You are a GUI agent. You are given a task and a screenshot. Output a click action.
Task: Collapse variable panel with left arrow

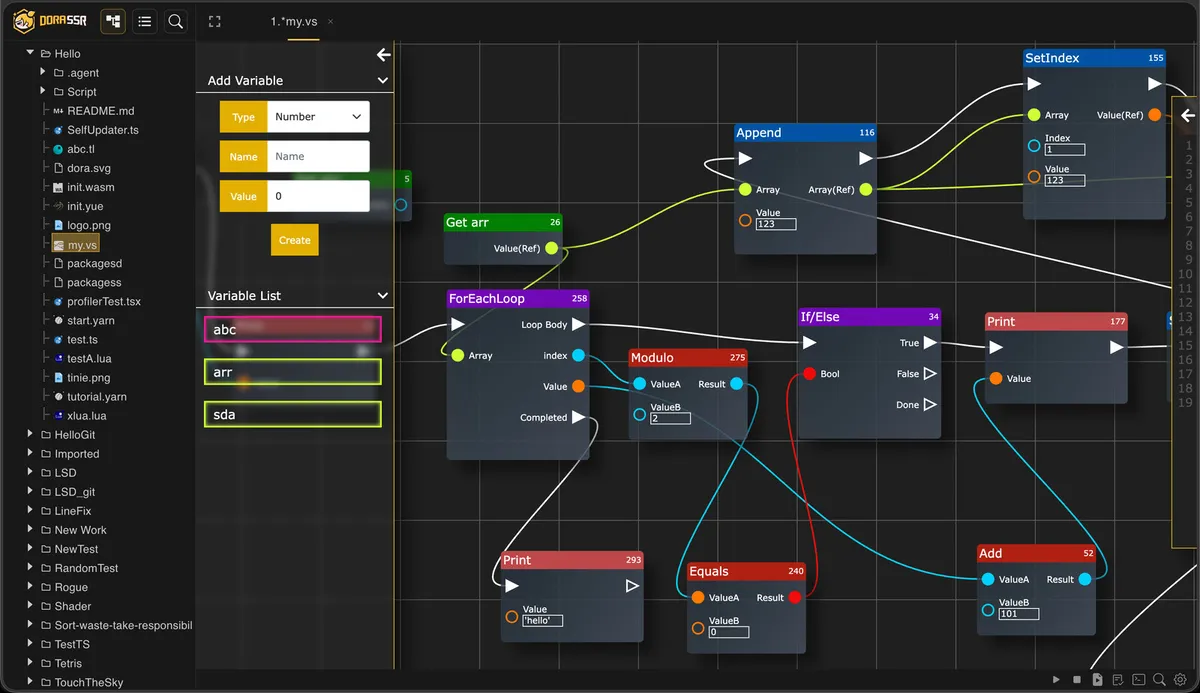[x=383, y=55]
